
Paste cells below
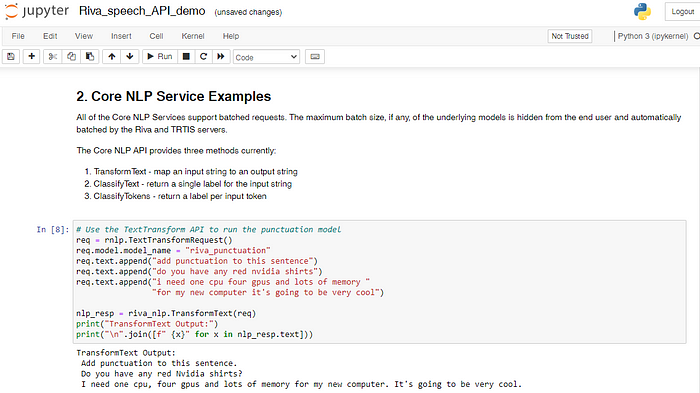point(90,57)
